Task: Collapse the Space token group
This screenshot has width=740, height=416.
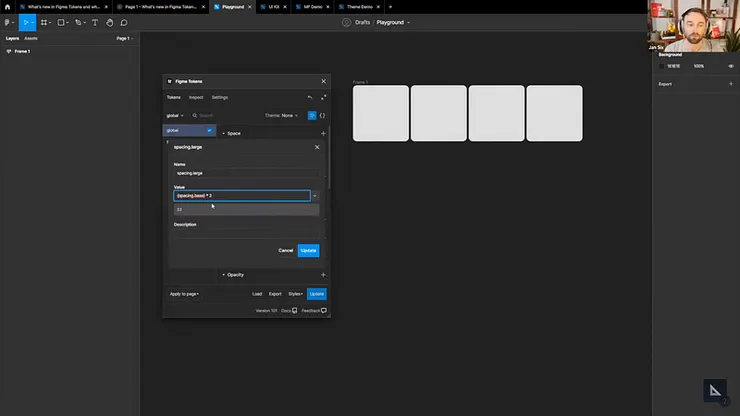Action: pyautogui.click(x=223, y=133)
